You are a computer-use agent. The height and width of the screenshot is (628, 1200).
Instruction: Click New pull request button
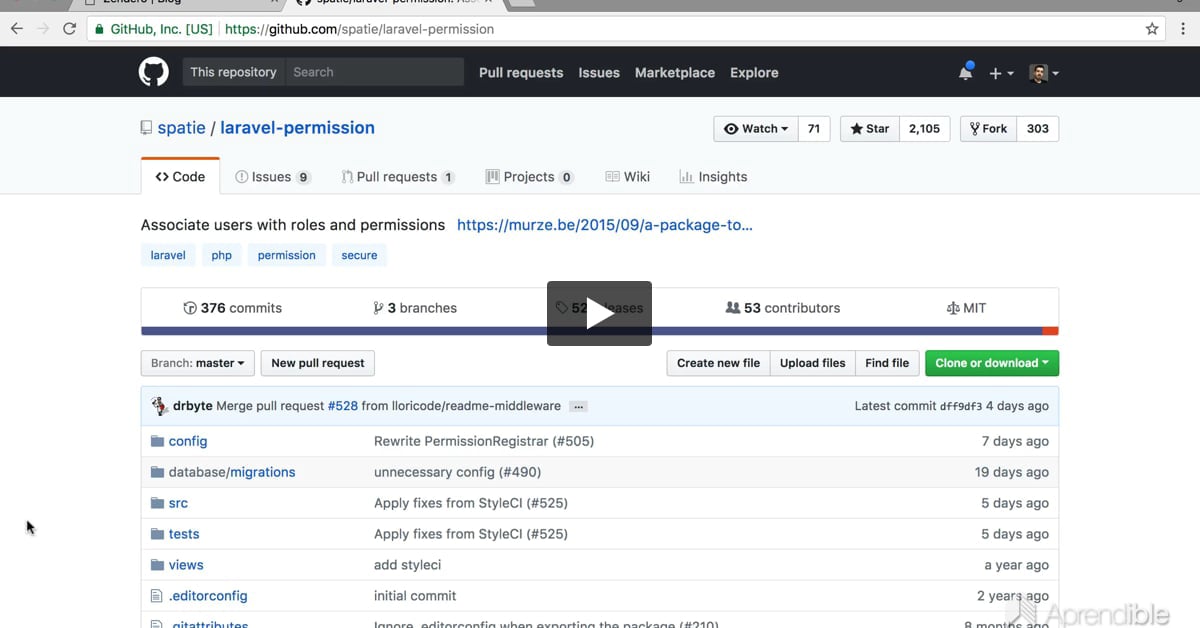pyautogui.click(x=318, y=363)
